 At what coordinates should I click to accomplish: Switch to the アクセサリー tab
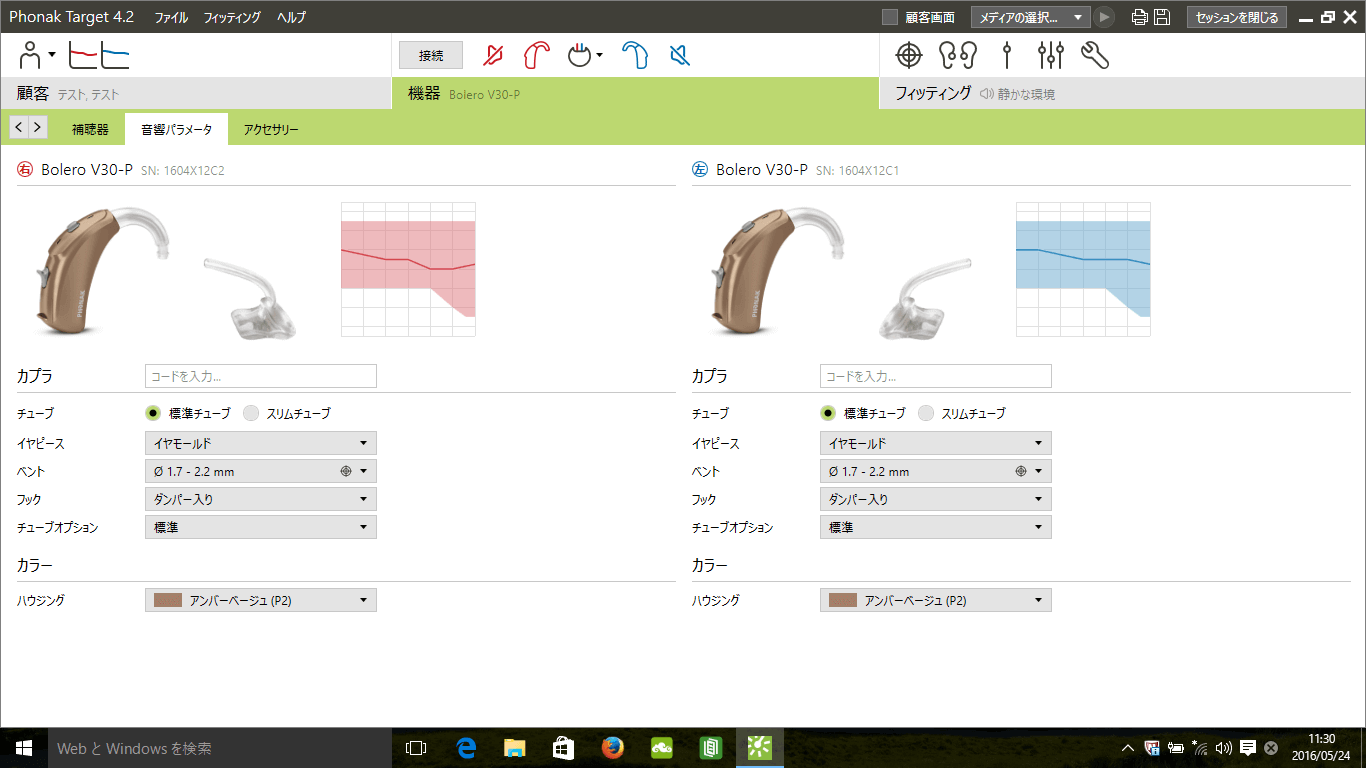point(271,129)
